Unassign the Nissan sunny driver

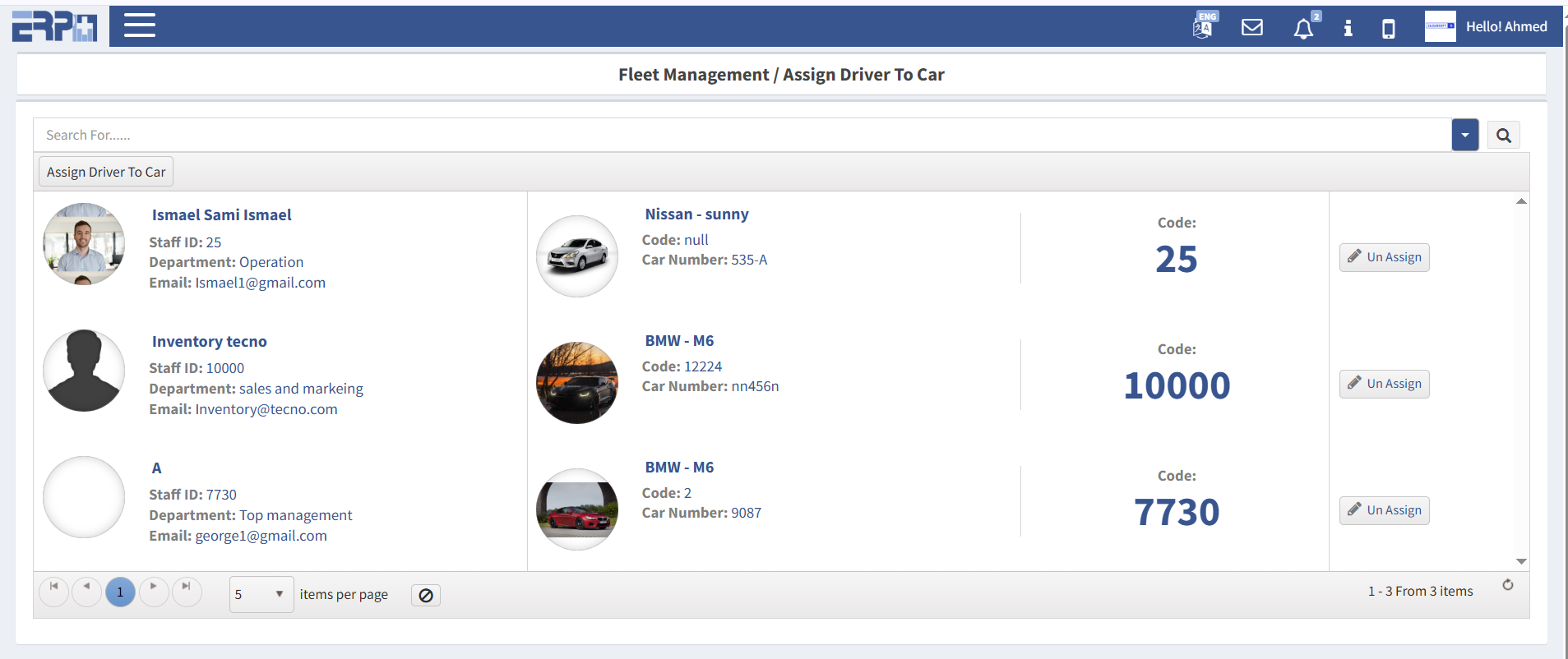[1384, 257]
